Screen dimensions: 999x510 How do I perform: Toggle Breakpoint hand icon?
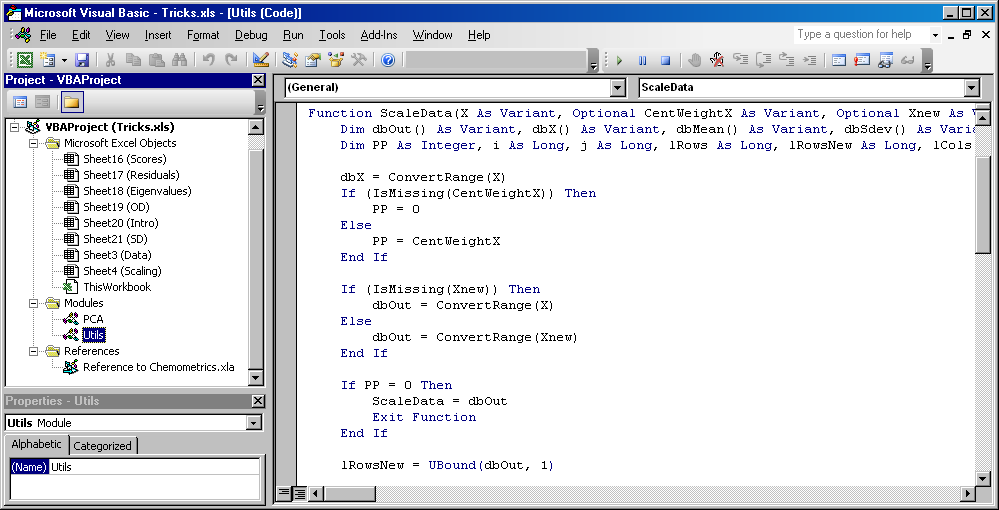pyautogui.click(x=694, y=60)
